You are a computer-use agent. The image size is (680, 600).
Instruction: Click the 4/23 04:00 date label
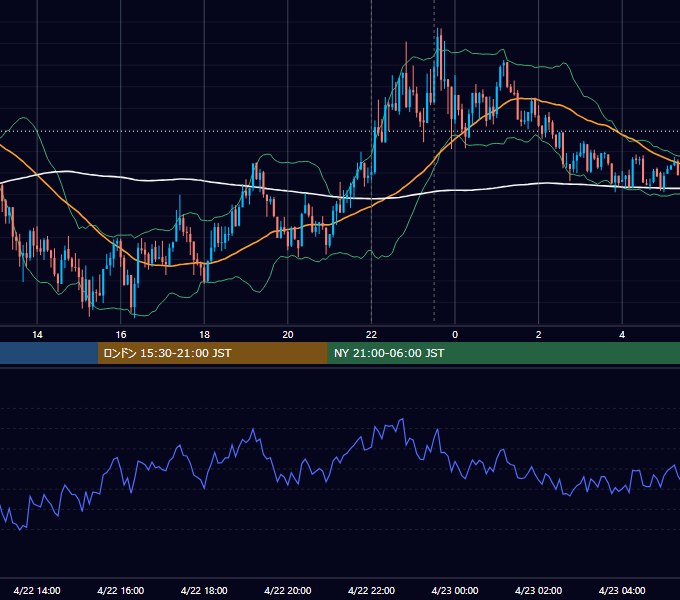pos(622,590)
